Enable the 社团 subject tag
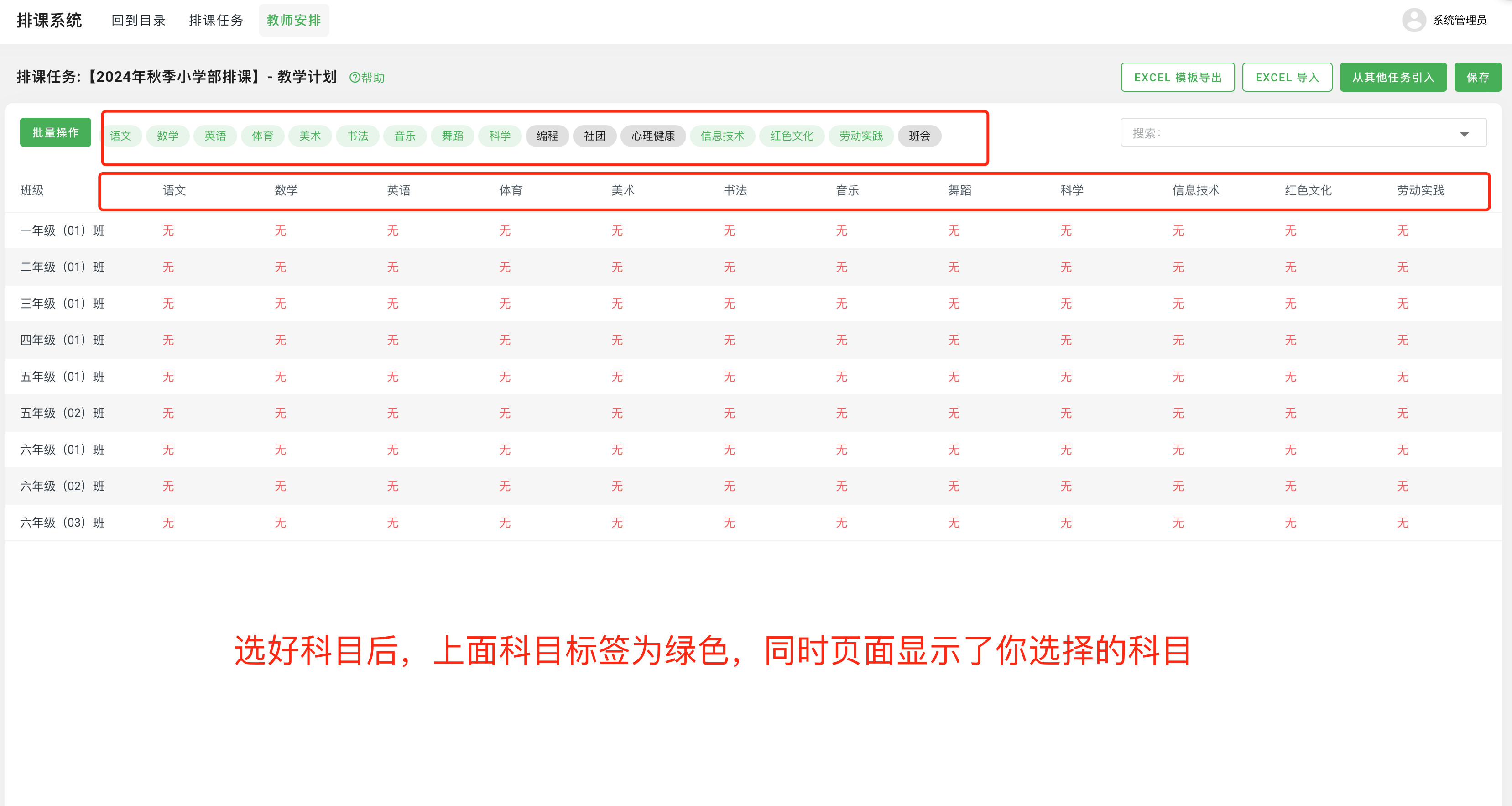This screenshot has height=806, width=1512. pos(594,136)
